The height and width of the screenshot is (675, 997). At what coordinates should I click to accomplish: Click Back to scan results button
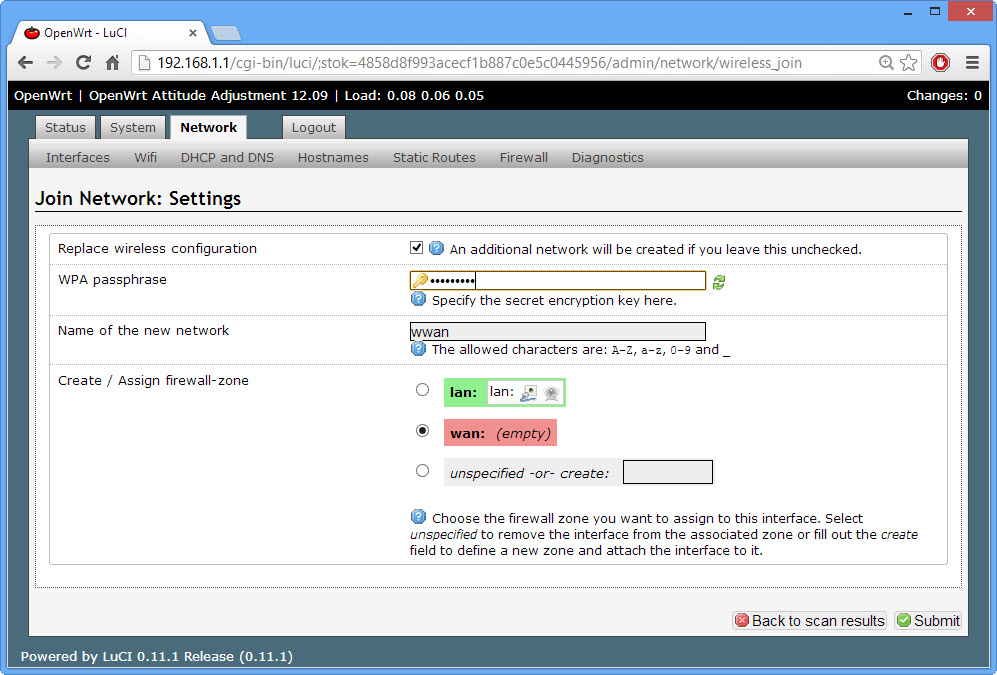pyautogui.click(x=809, y=620)
